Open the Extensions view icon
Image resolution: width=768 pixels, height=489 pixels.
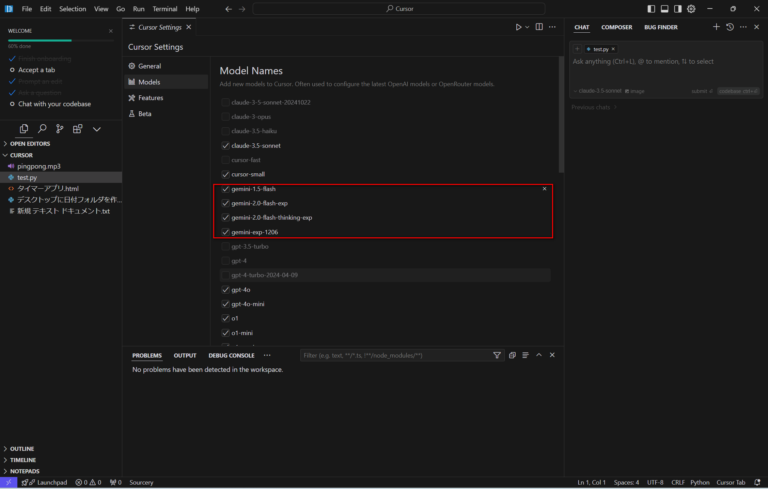click(77, 129)
